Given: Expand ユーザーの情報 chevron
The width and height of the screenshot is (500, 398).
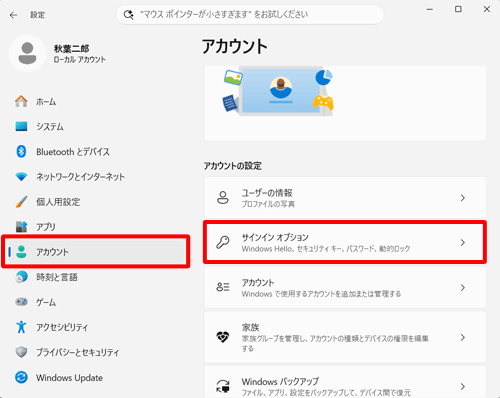Looking at the screenshot, I should (463, 198).
